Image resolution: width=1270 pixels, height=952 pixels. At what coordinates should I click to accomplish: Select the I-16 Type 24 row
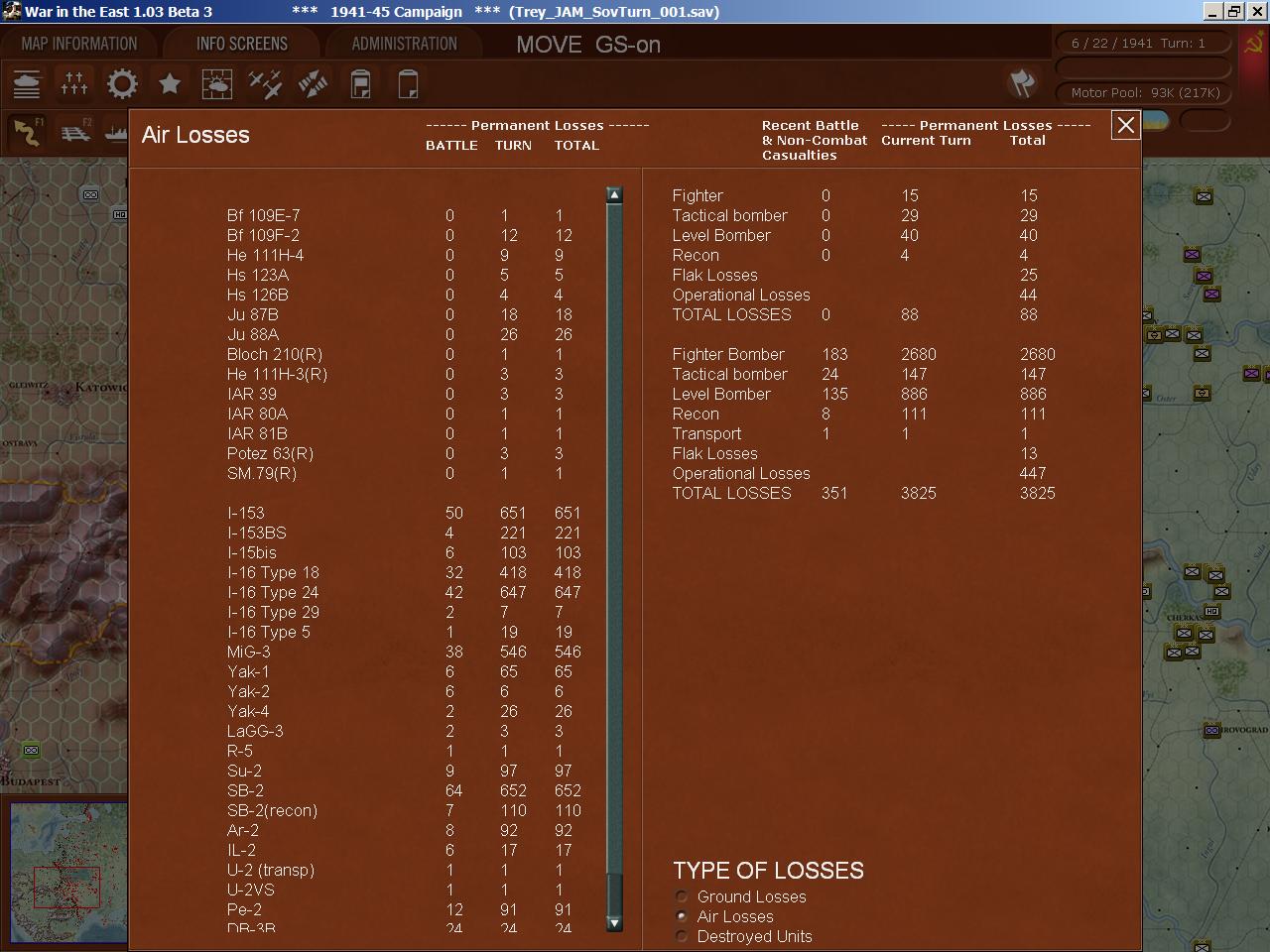404,592
